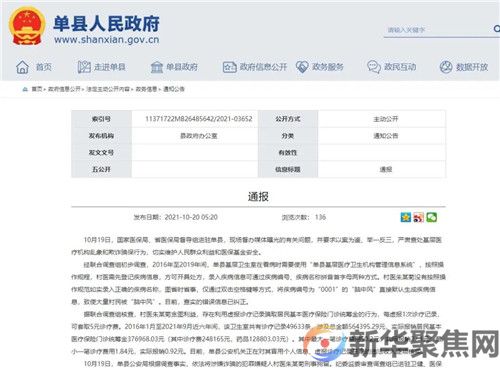Click the large 通报 article heading
This screenshot has height=368, width=500.
pos(258,197)
